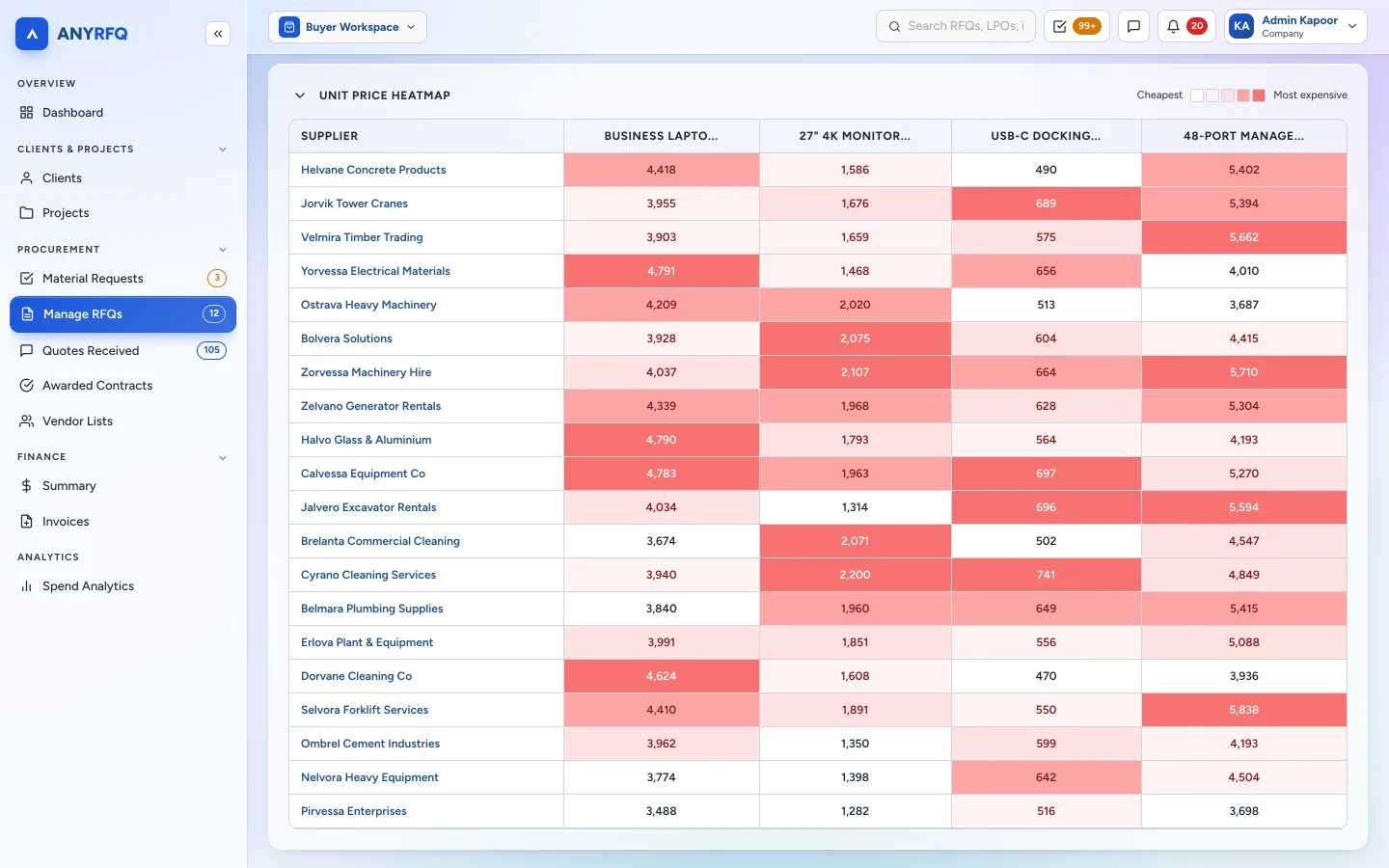Go to Manage RFQs in the sidebar

(123, 314)
